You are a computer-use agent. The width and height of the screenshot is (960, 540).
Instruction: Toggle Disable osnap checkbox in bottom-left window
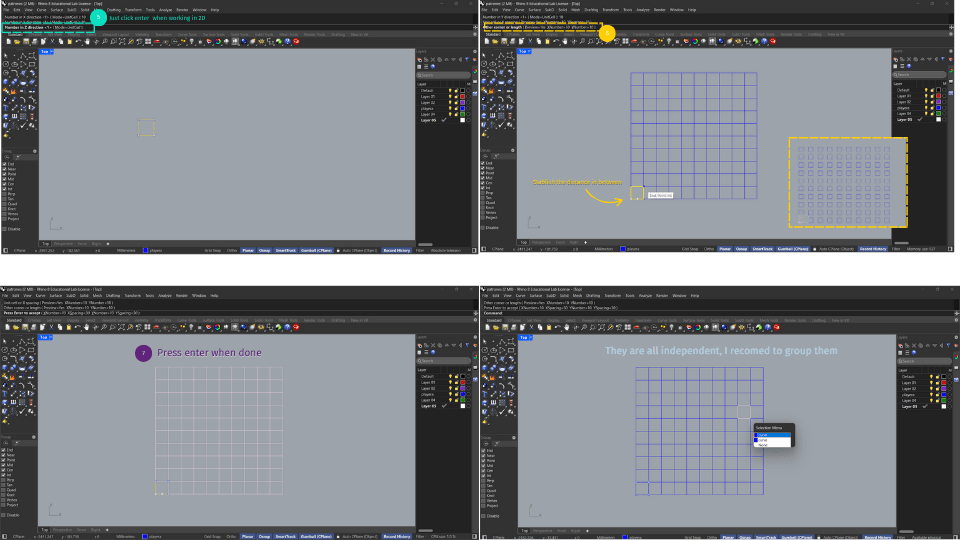4,517
